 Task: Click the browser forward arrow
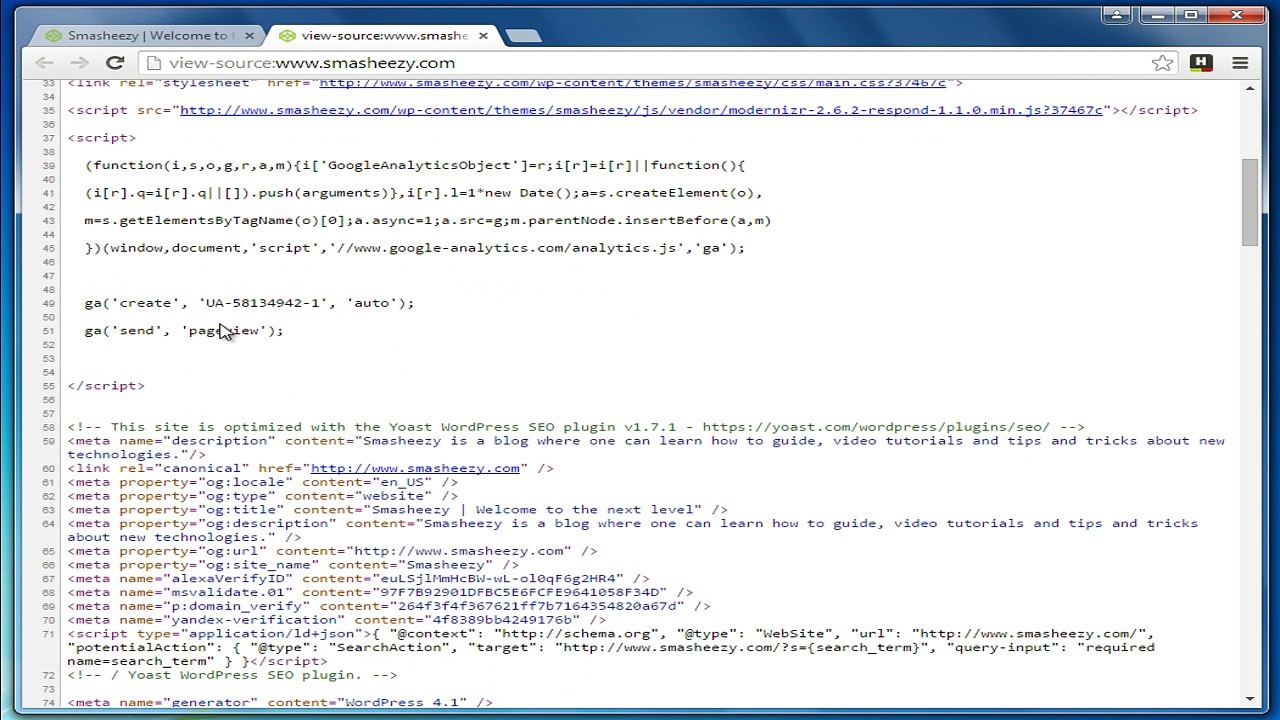point(80,63)
